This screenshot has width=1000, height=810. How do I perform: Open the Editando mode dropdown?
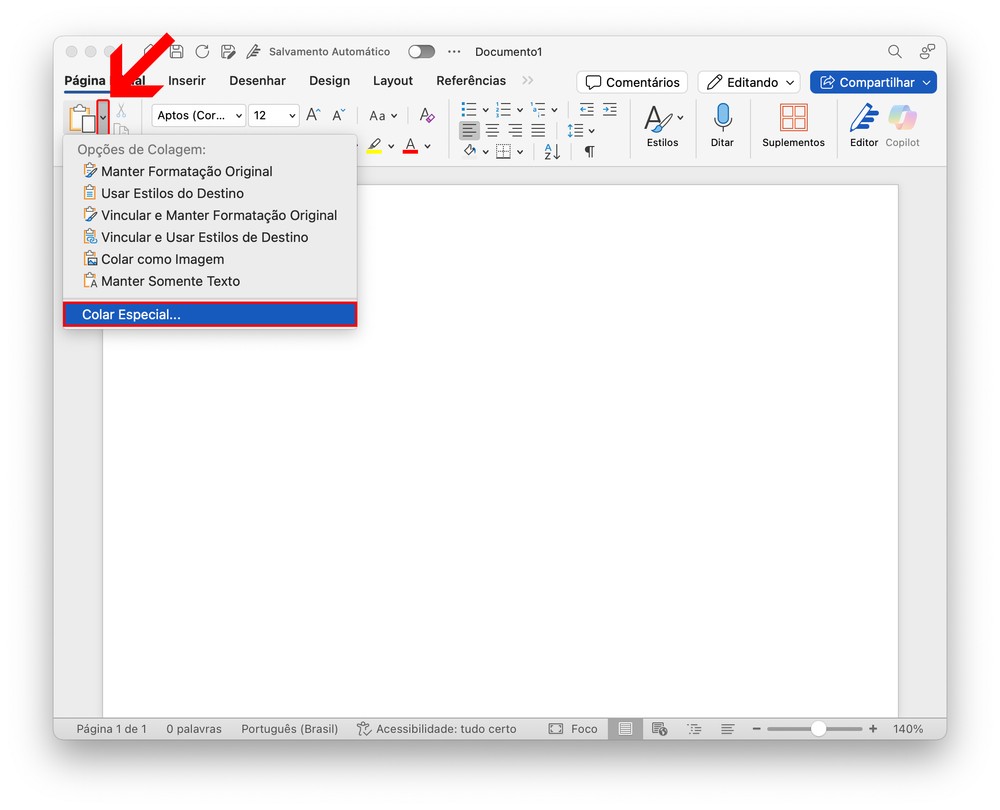[749, 83]
